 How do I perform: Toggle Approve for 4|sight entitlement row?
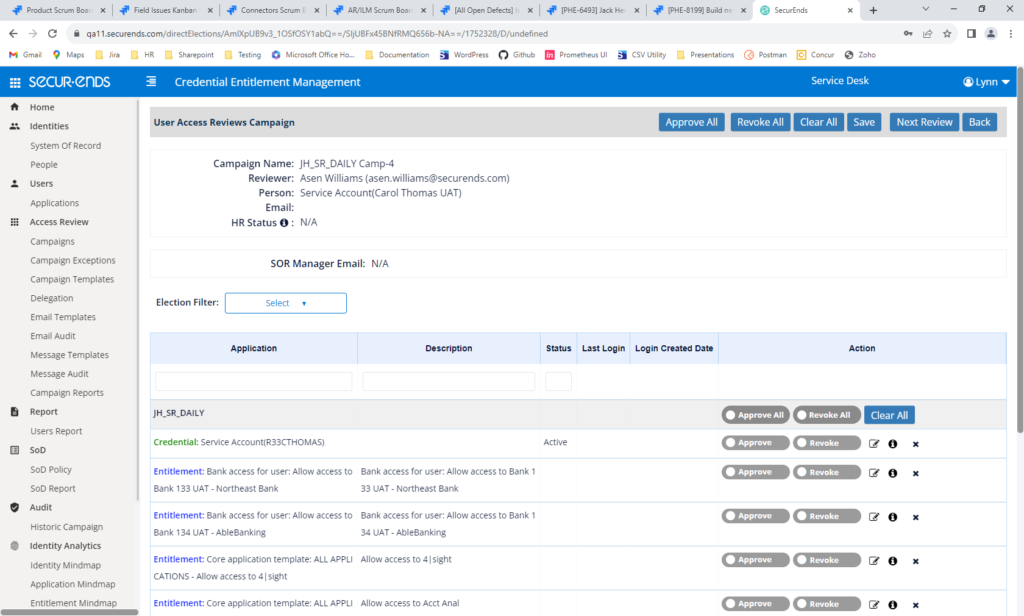coord(756,560)
